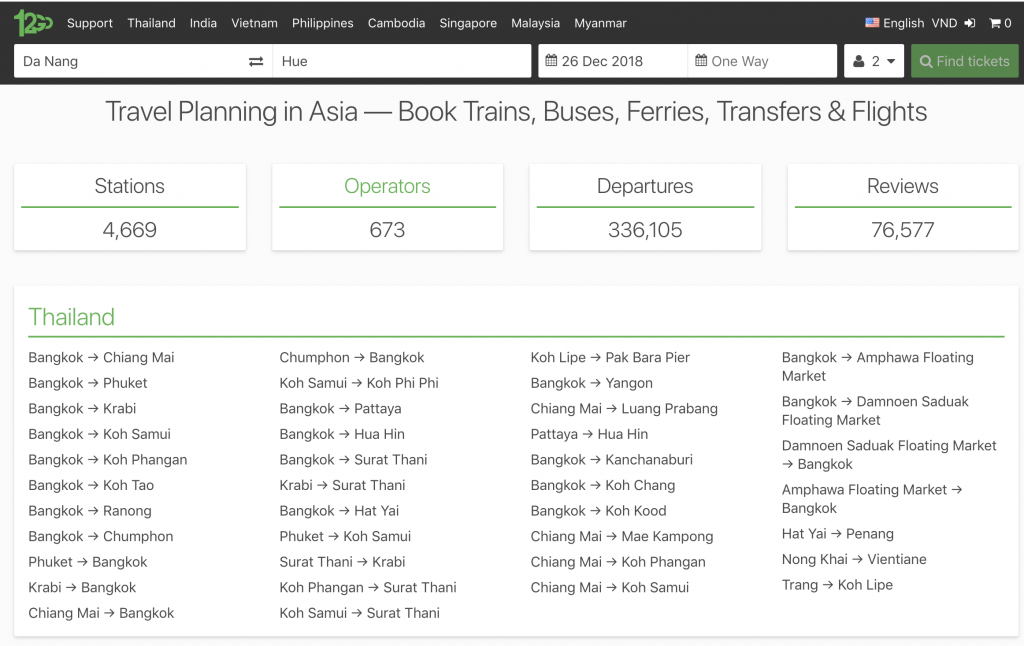Open the Bangkok → Koh Phangan route
1024x646 pixels.
click(x=108, y=459)
